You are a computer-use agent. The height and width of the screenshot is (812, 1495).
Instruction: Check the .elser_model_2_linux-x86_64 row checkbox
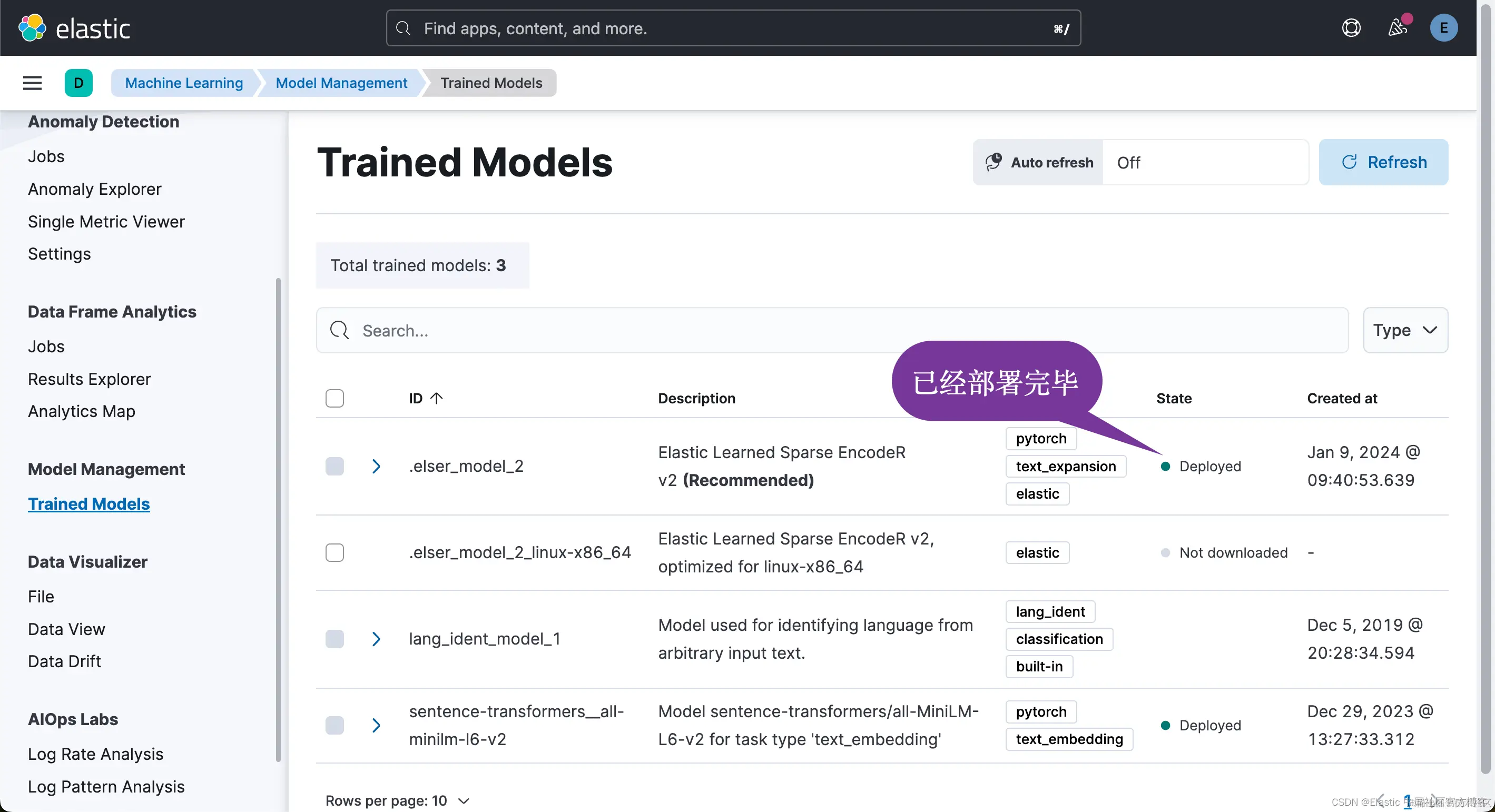pyautogui.click(x=335, y=553)
